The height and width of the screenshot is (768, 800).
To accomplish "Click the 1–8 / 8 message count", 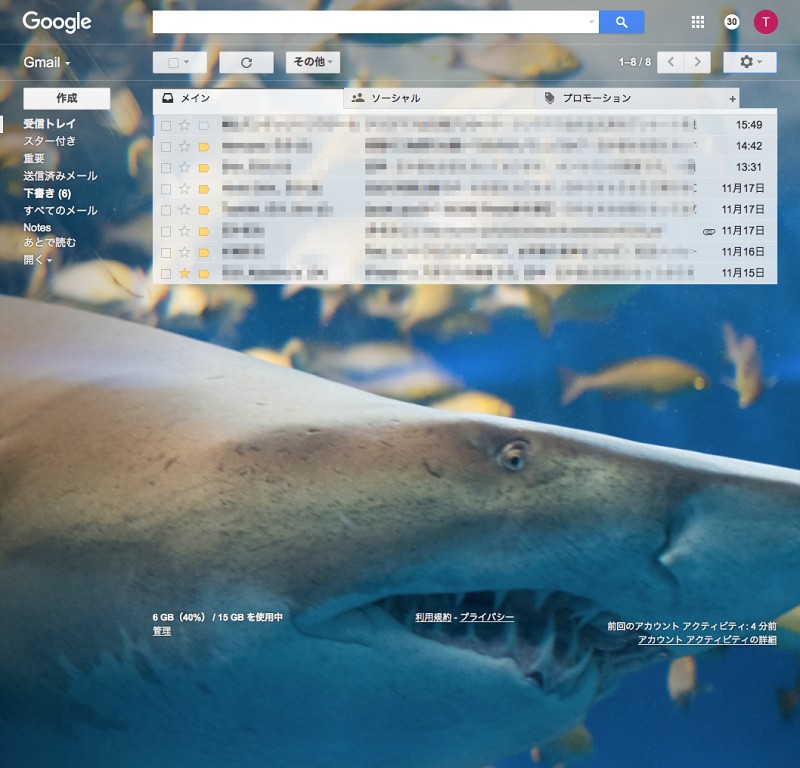I will coord(635,62).
